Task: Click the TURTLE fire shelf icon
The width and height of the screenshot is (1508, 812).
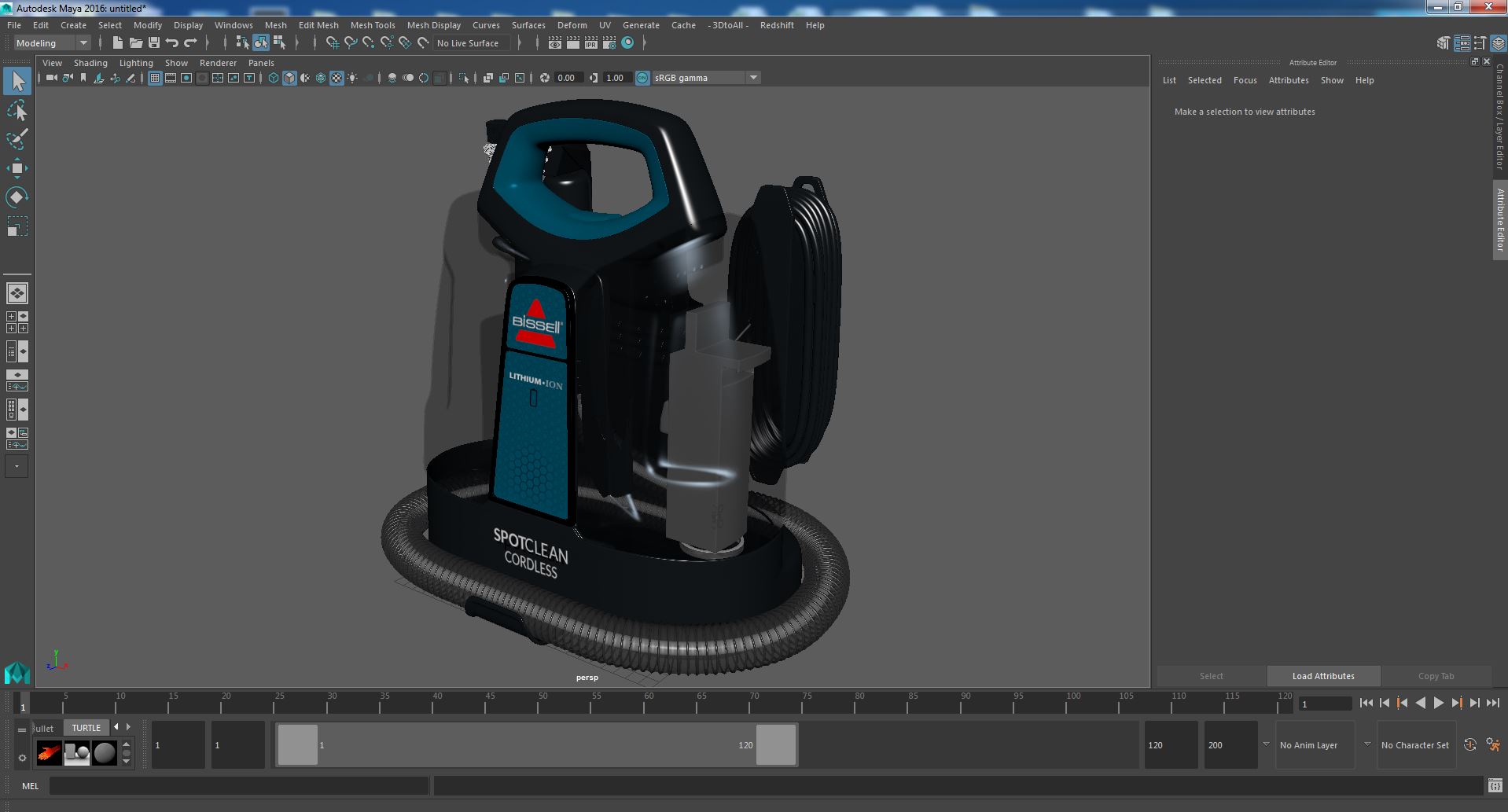Action: click(49, 753)
